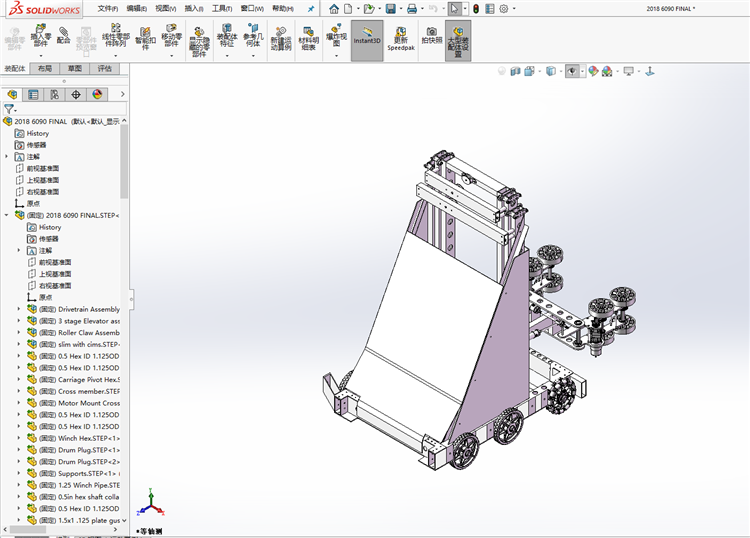Click 材料明细表 (Bill of Materials) tool
The width and height of the screenshot is (750, 538).
[x=309, y=39]
